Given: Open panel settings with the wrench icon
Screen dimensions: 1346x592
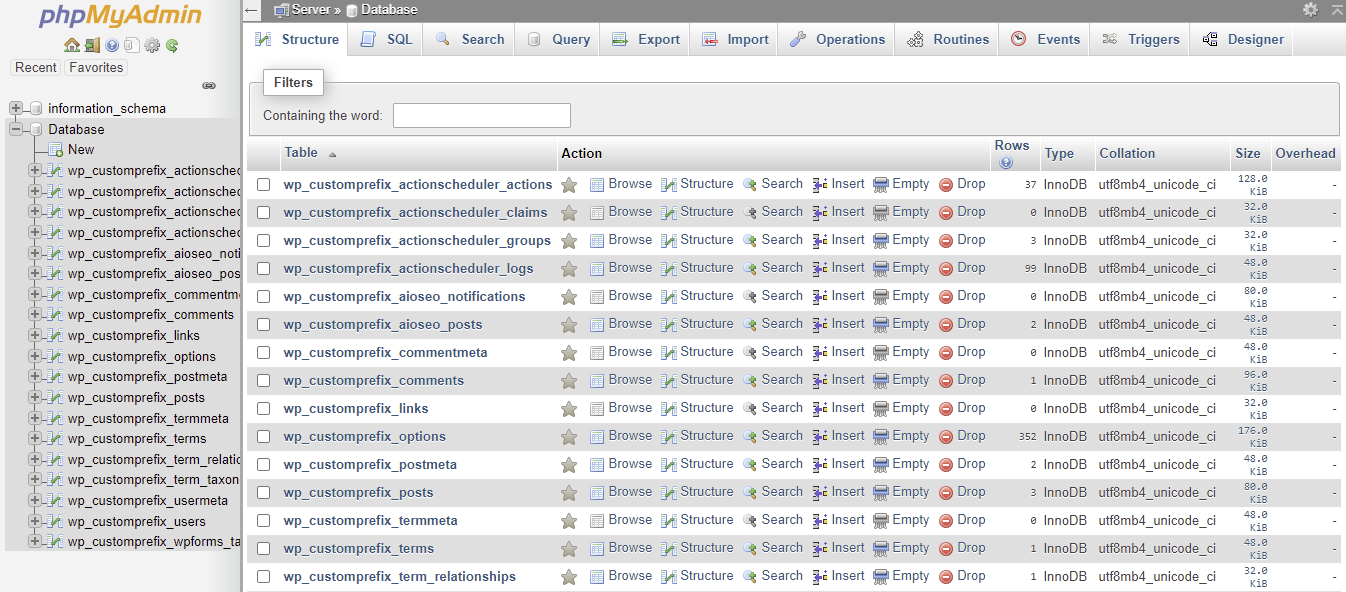Looking at the screenshot, I should [152, 45].
